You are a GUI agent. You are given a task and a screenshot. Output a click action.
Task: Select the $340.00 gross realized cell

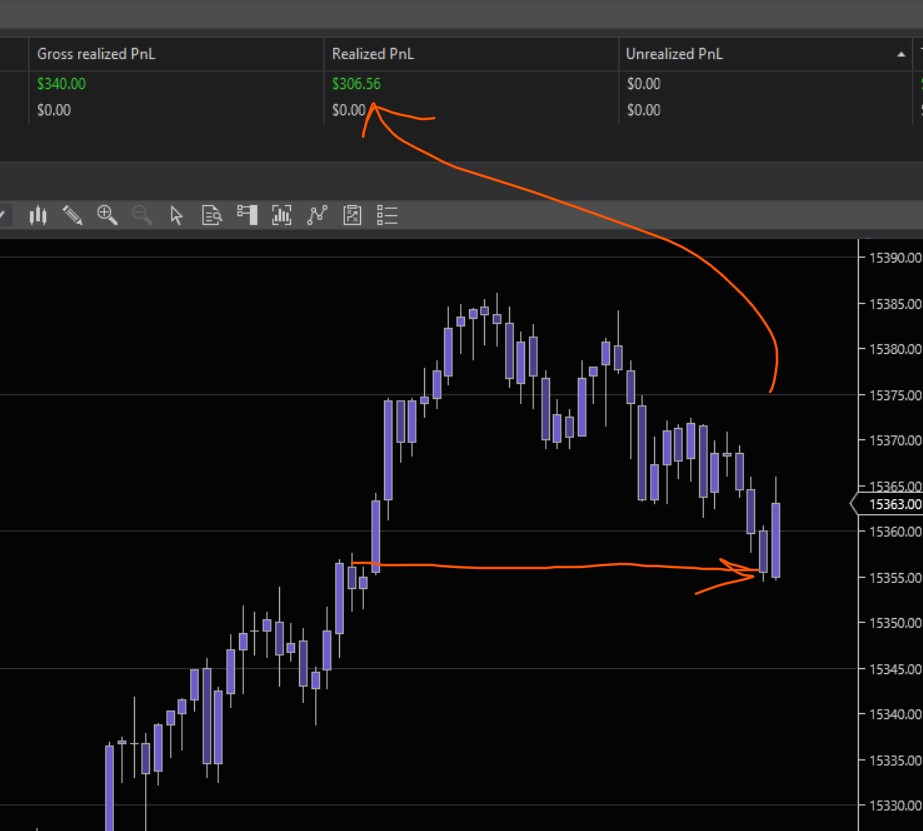tap(61, 84)
